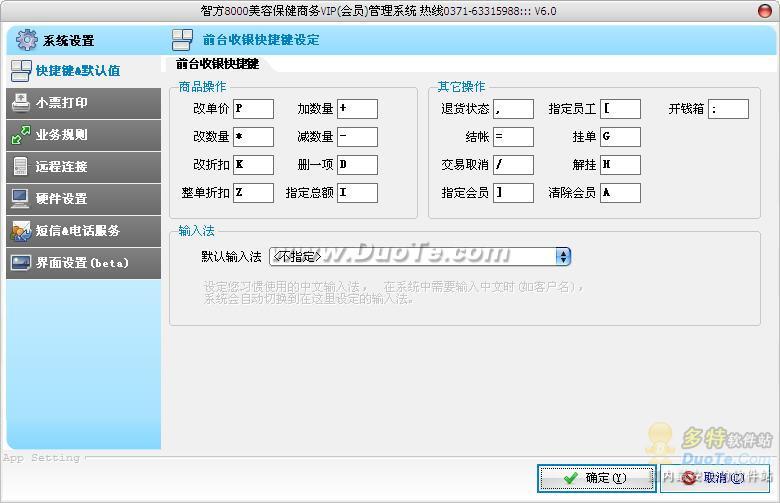This screenshot has width=780, height=503.
Task: Open the 短信&电话服务 settings page
Action: tap(84, 230)
